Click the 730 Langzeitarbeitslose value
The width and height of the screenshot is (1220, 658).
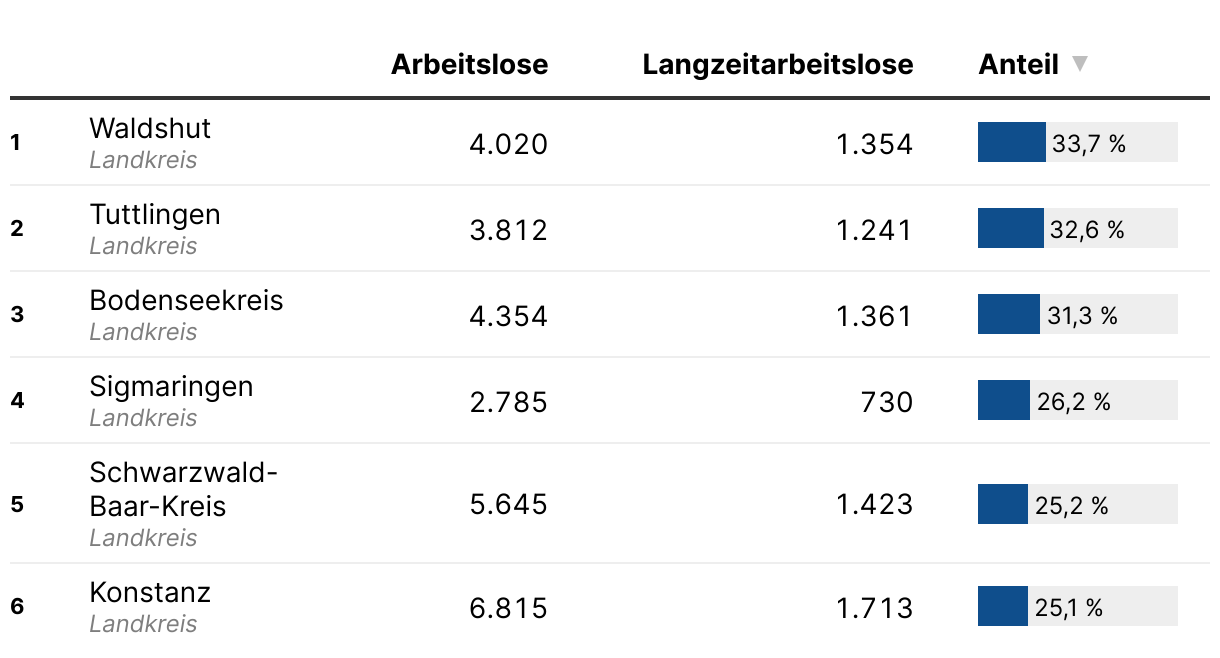pyautogui.click(x=886, y=402)
